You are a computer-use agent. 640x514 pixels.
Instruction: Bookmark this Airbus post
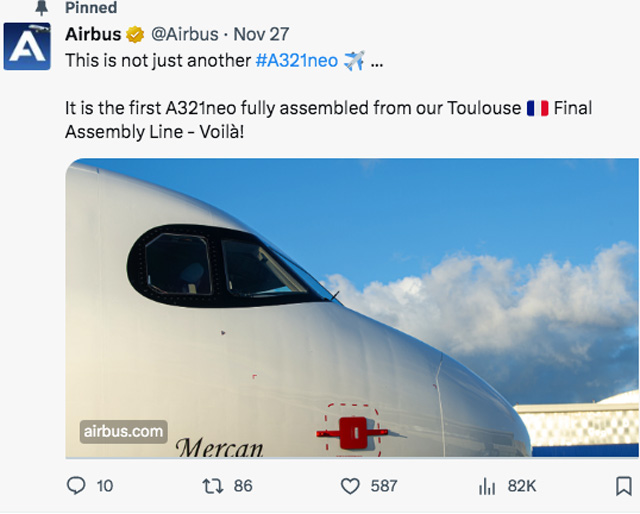(x=623, y=486)
